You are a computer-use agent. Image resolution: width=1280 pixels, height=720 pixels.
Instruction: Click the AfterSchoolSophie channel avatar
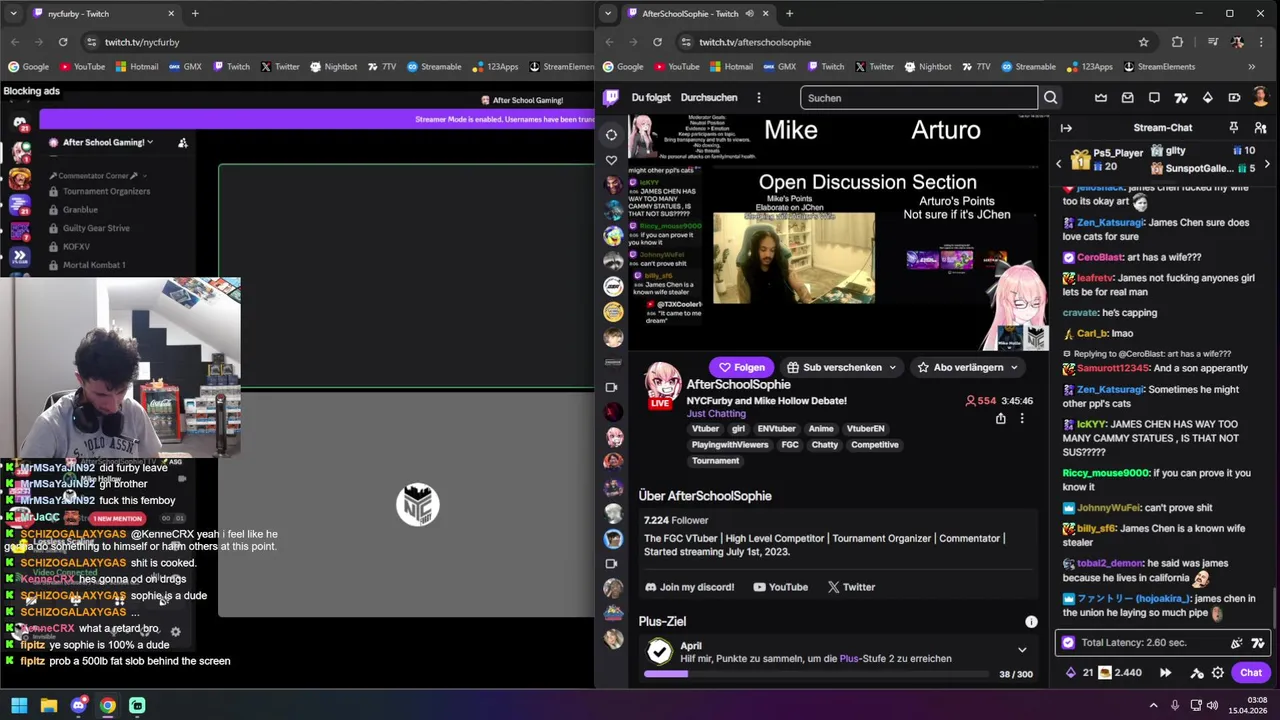663,384
